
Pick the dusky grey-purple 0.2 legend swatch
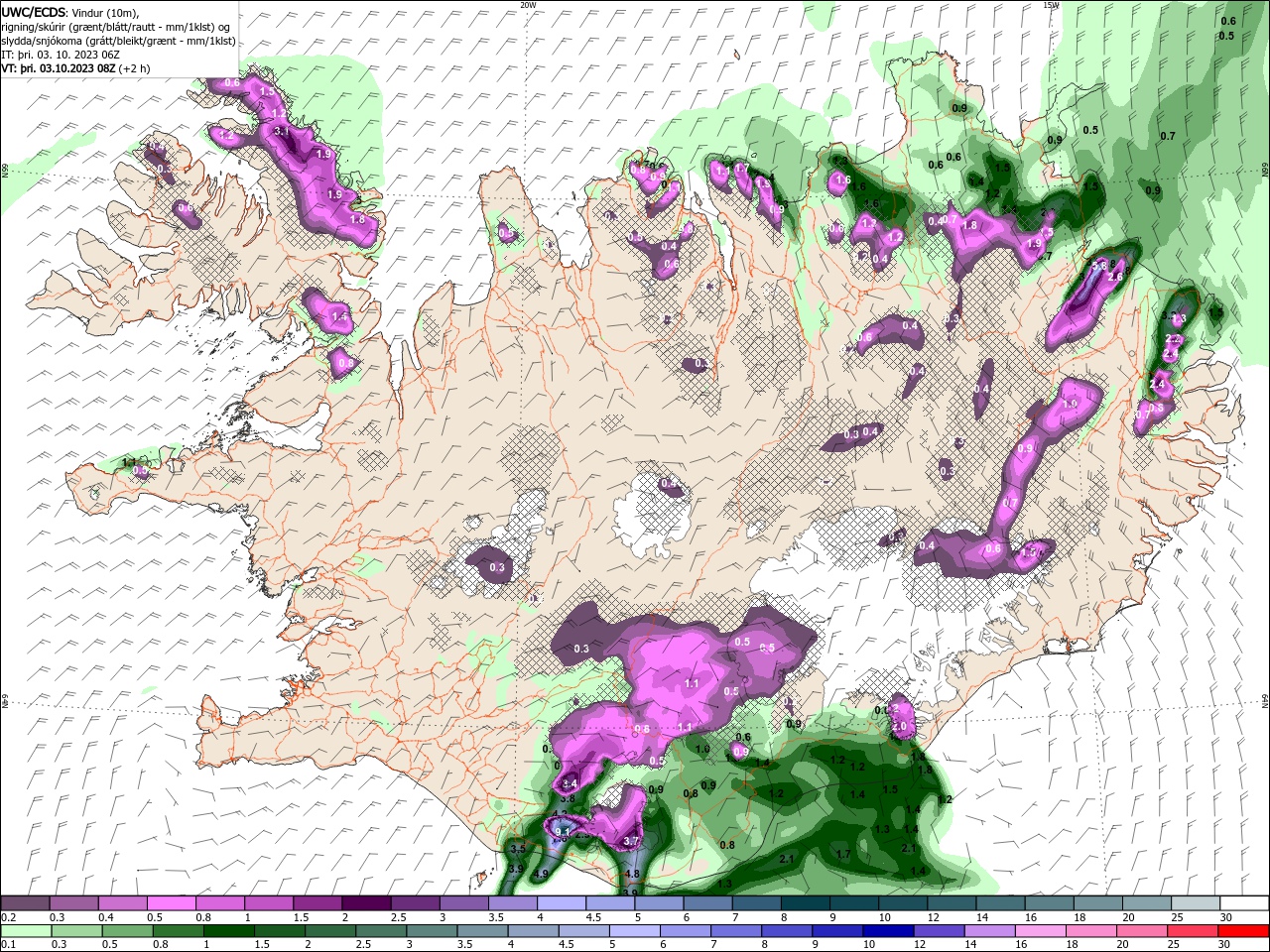25,903
